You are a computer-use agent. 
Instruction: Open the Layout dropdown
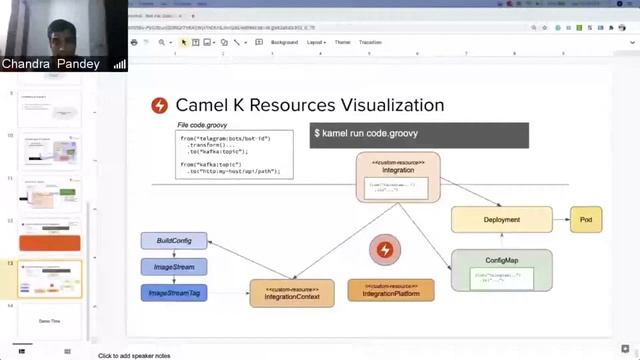316,42
